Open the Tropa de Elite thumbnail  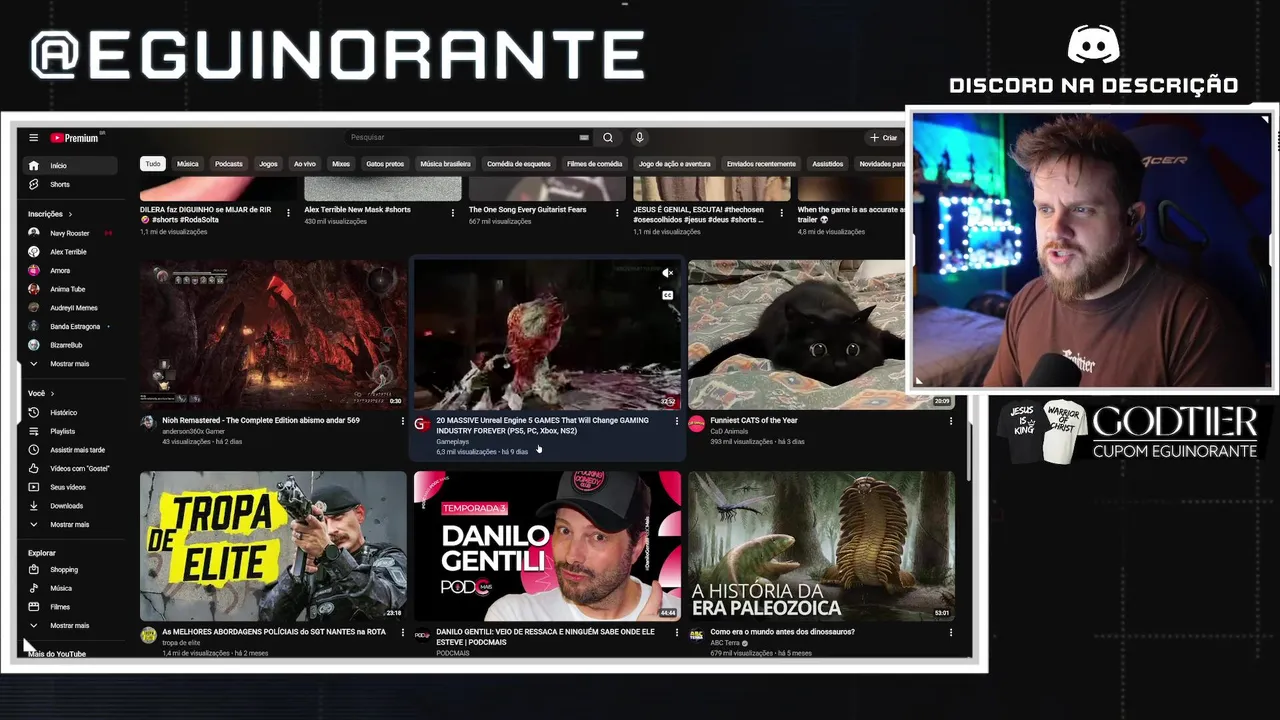point(273,546)
